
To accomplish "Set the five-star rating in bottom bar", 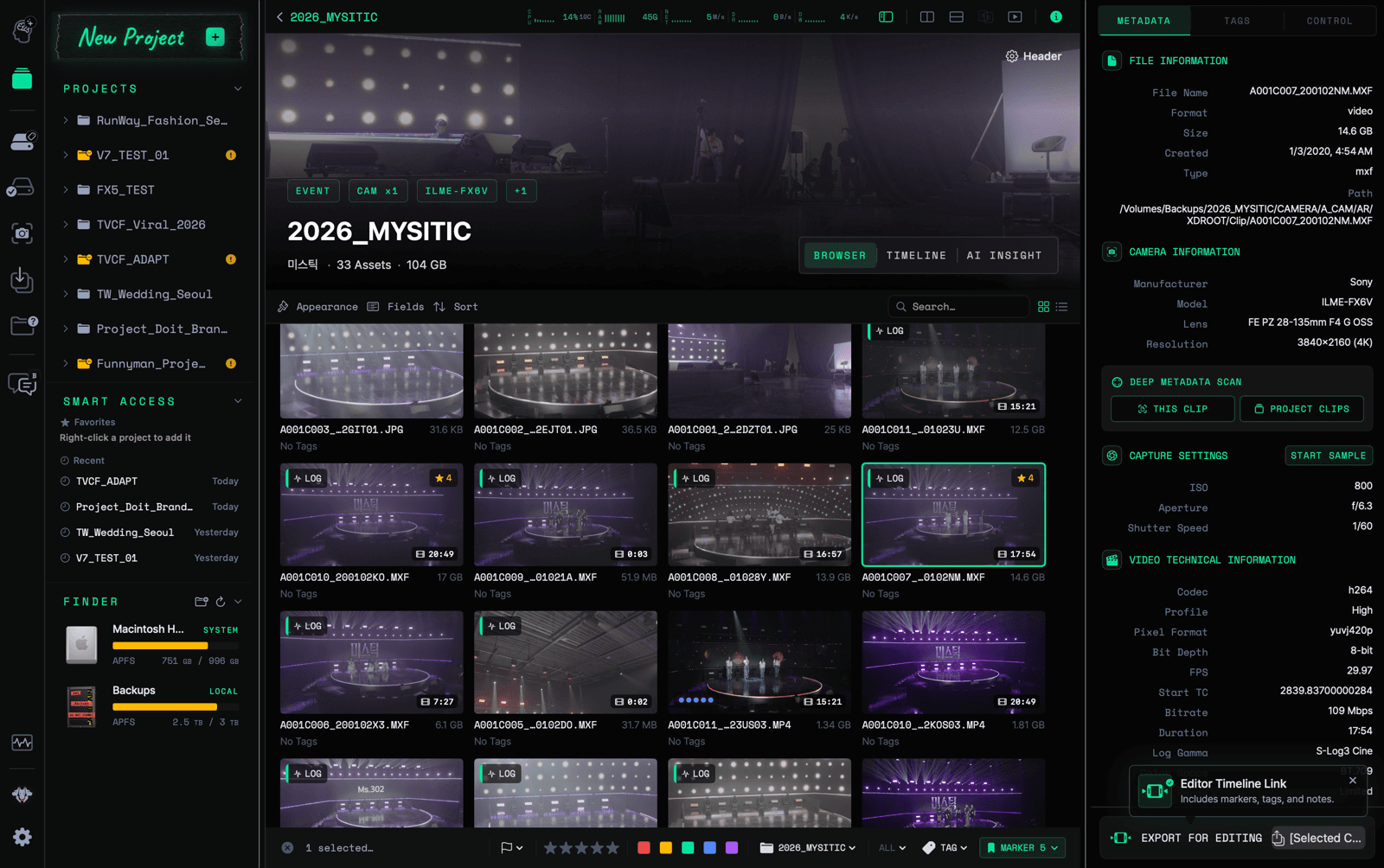I will click(613, 848).
